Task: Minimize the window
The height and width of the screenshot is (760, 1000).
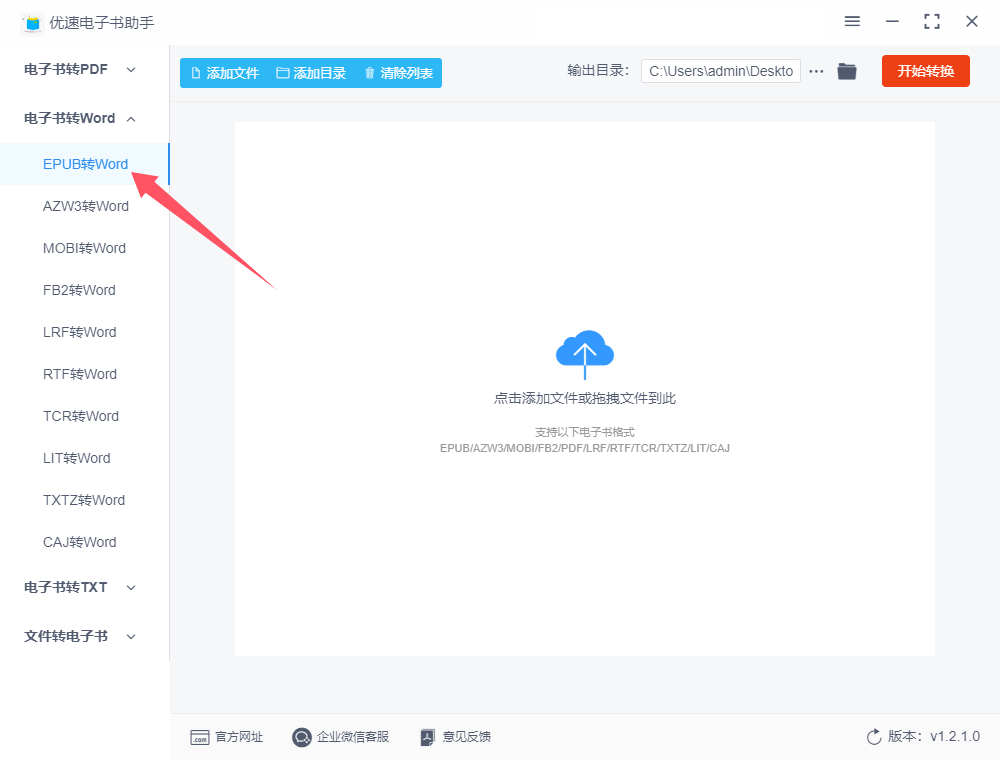Action: pyautogui.click(x=892, y=22)
